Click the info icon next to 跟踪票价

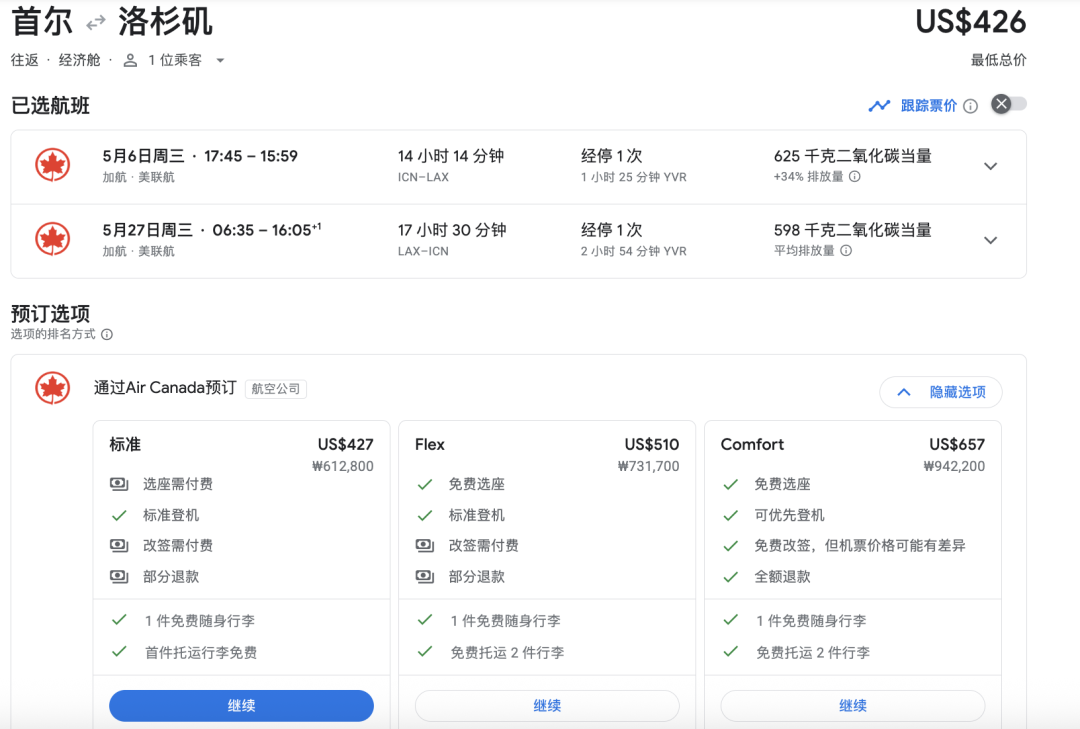click(x=970, y=106)
